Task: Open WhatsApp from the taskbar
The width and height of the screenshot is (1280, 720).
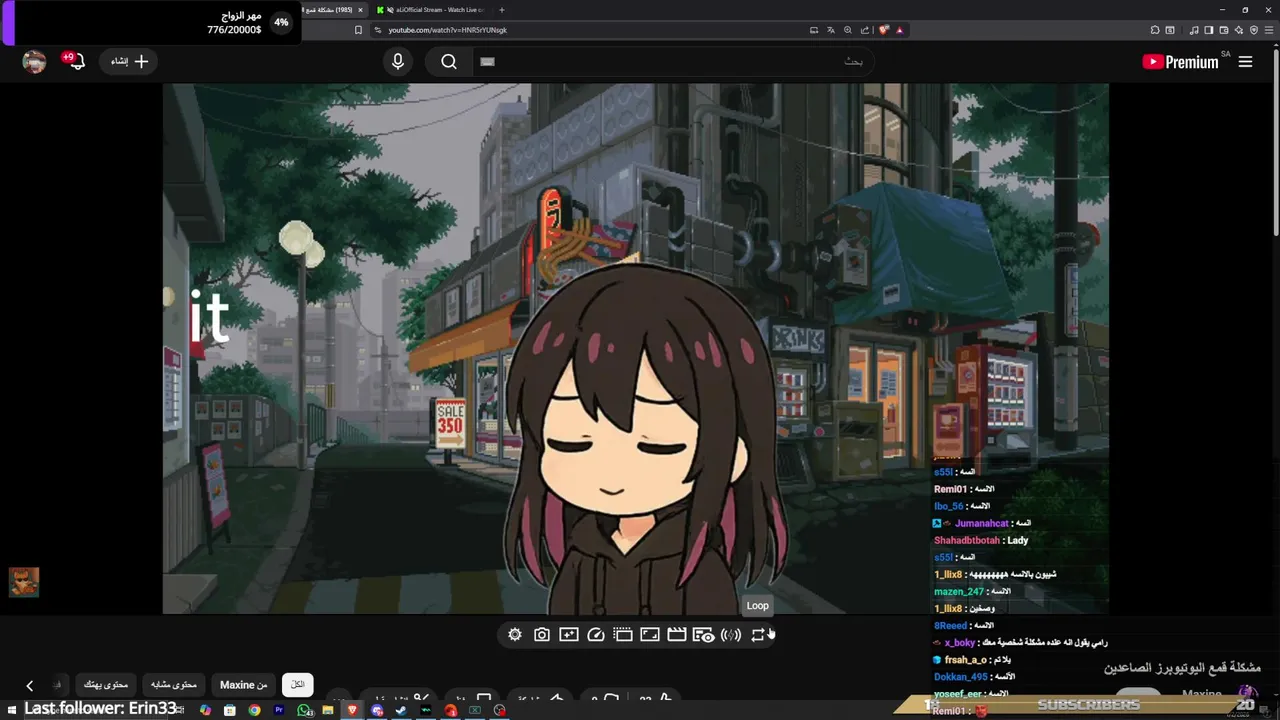Action: click(x=304, y=710)
